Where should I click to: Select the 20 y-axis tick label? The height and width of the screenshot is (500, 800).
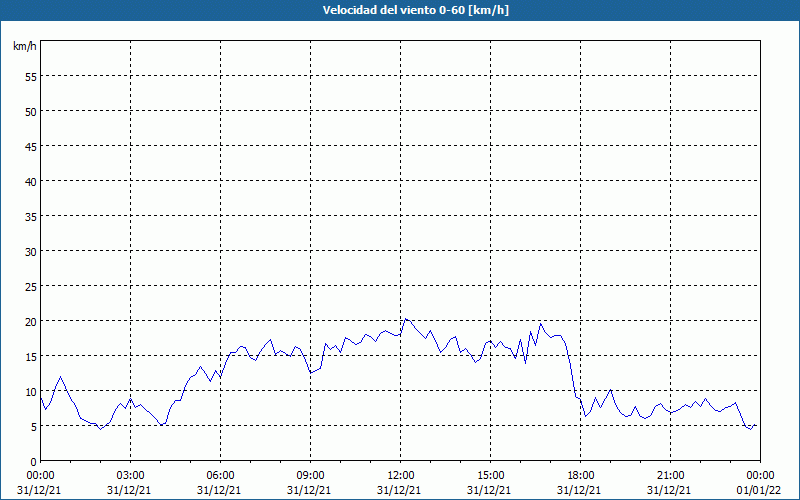pyautogui.click(x=31, y=321)
